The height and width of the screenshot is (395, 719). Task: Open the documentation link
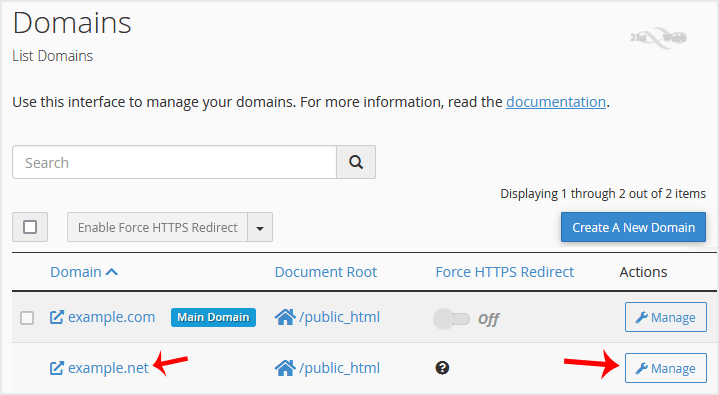coord(556,102)
